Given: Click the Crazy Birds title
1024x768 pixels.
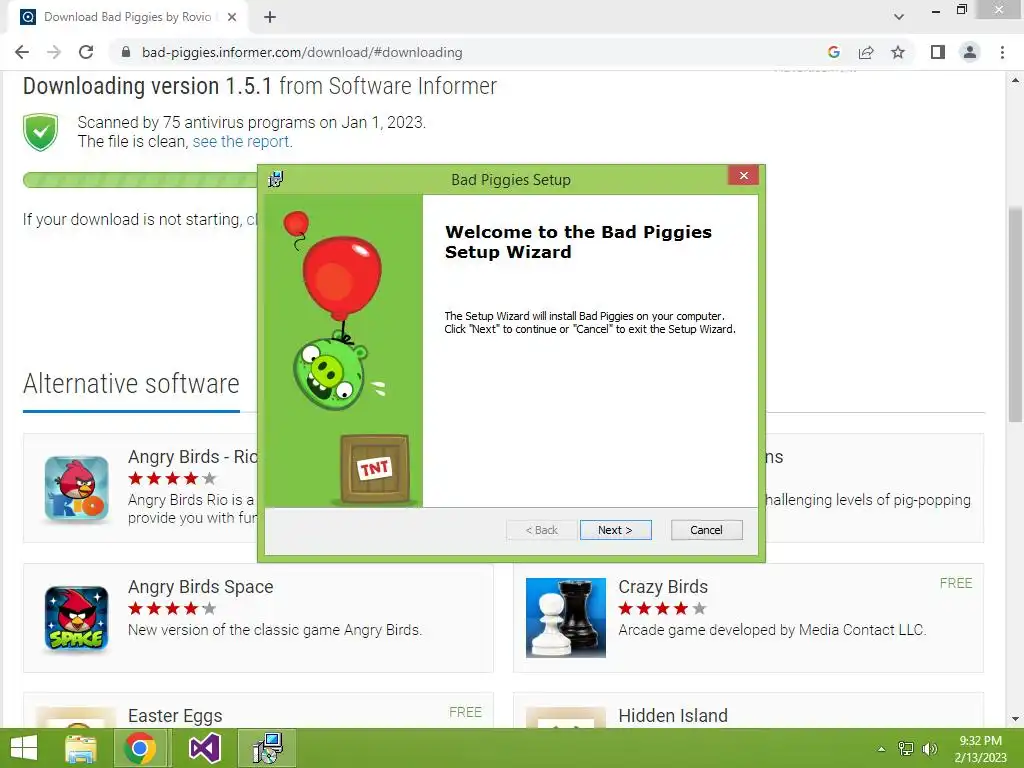Looking at the screenshot, I should pyautogui.click(x=663, y=586).
